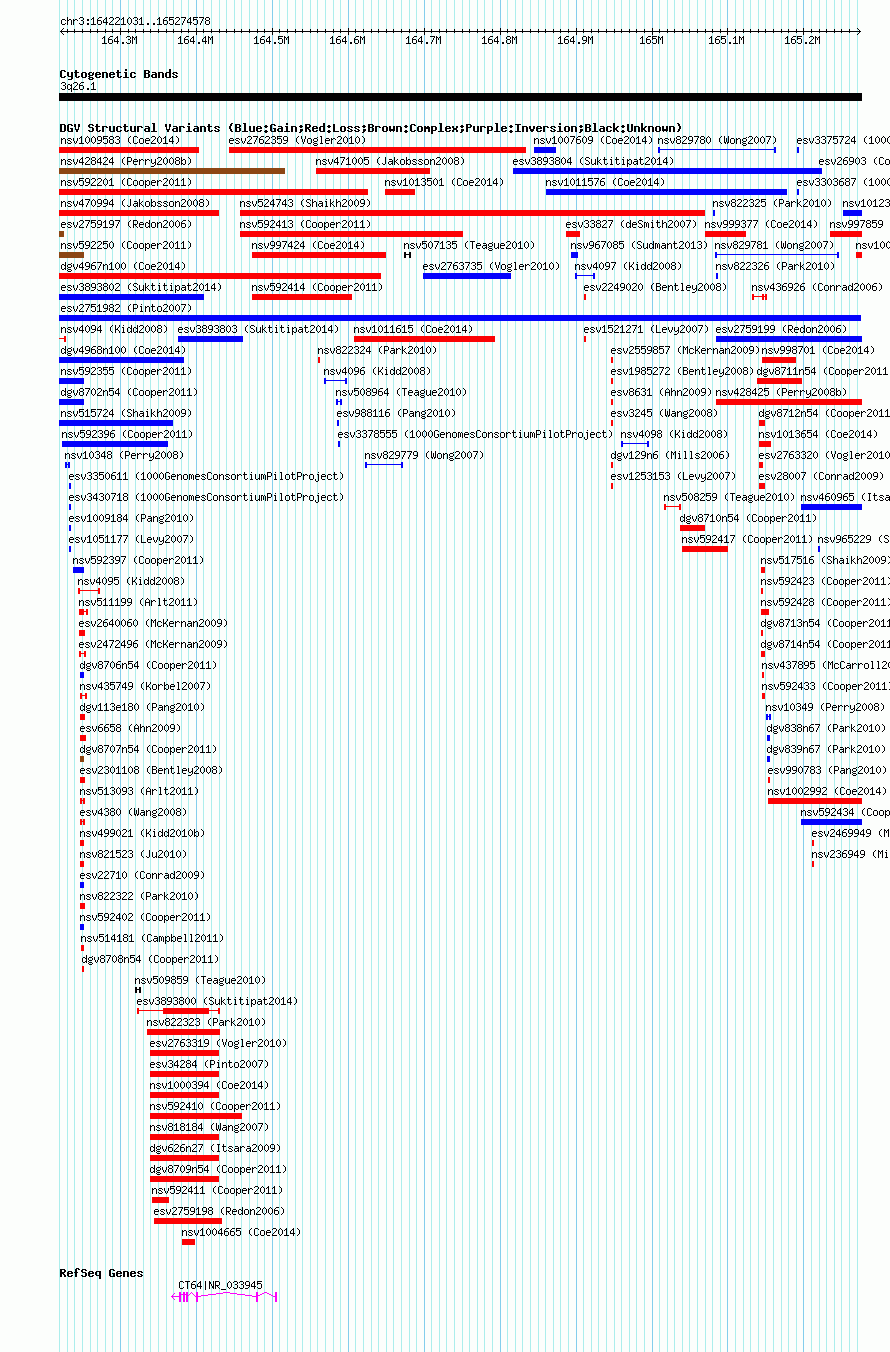The height and width of the screenshot is (1352, 890).
Task: Click nsv1002992 (Coe2014) label
Action: pos(826,791)
